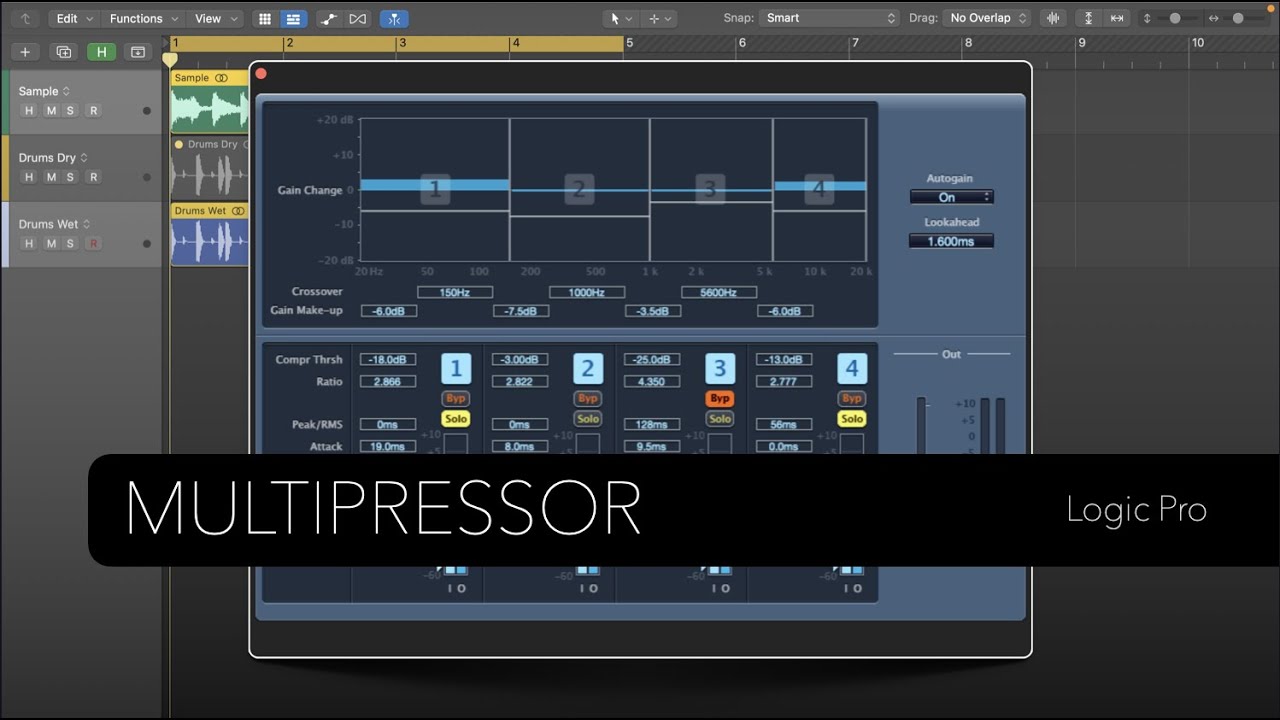Adjust the vertical zoom slider
The height and width of the screenshot is (720, 1280).
point(1176,18)
